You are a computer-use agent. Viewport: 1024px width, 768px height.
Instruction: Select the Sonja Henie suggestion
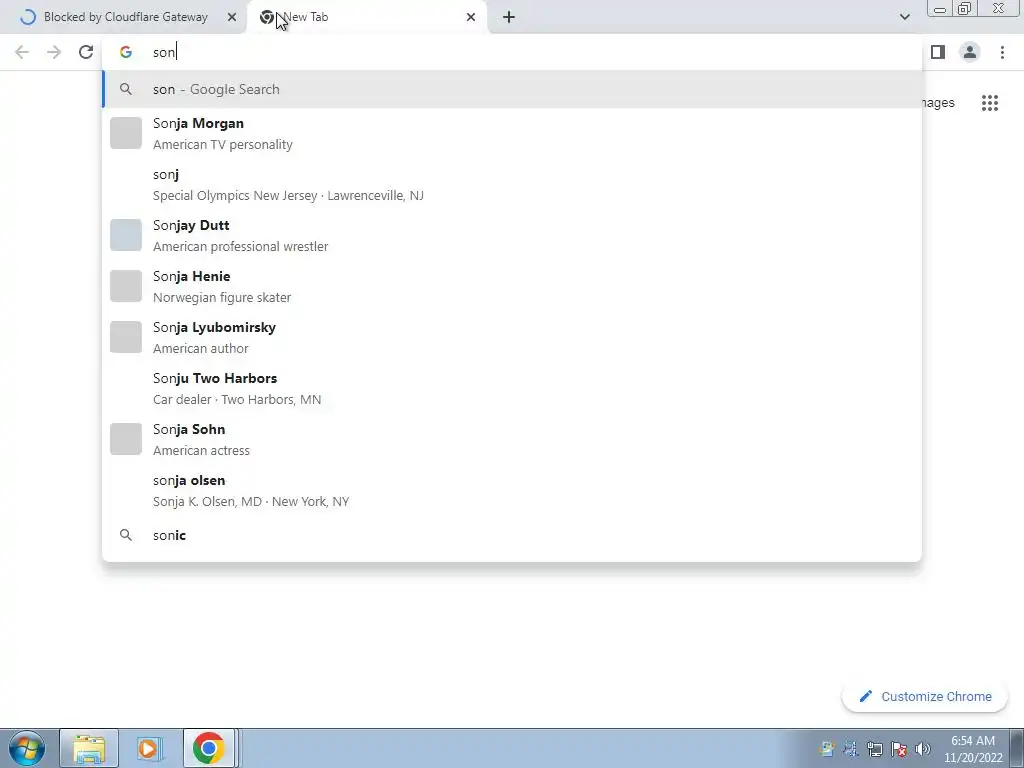[x=512, y=286]
